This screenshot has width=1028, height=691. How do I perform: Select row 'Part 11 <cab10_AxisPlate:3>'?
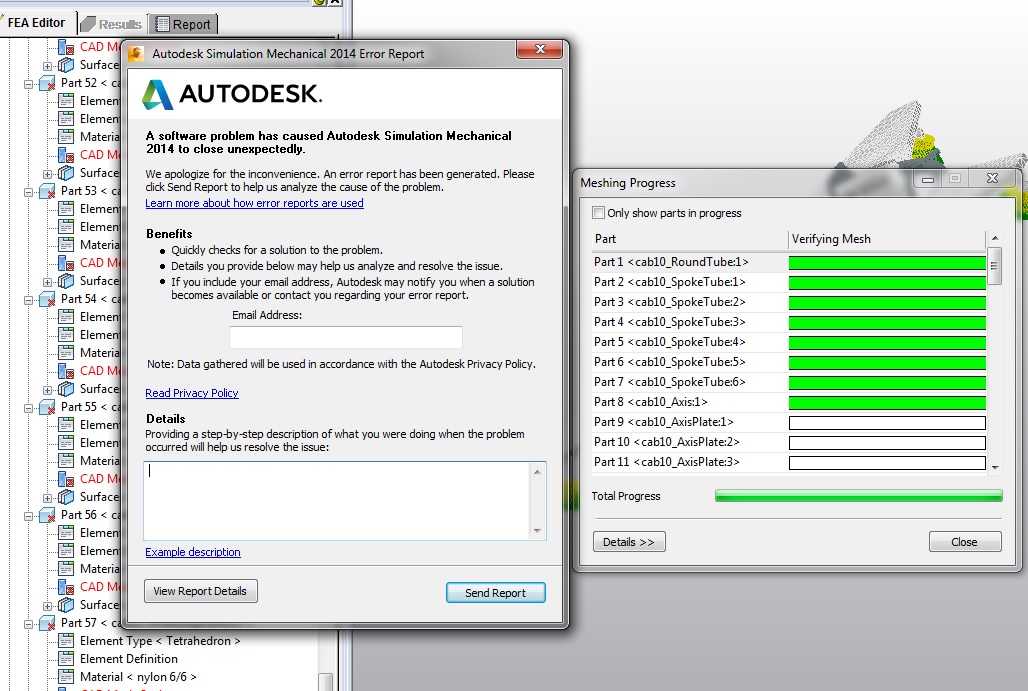pos(789,462)
